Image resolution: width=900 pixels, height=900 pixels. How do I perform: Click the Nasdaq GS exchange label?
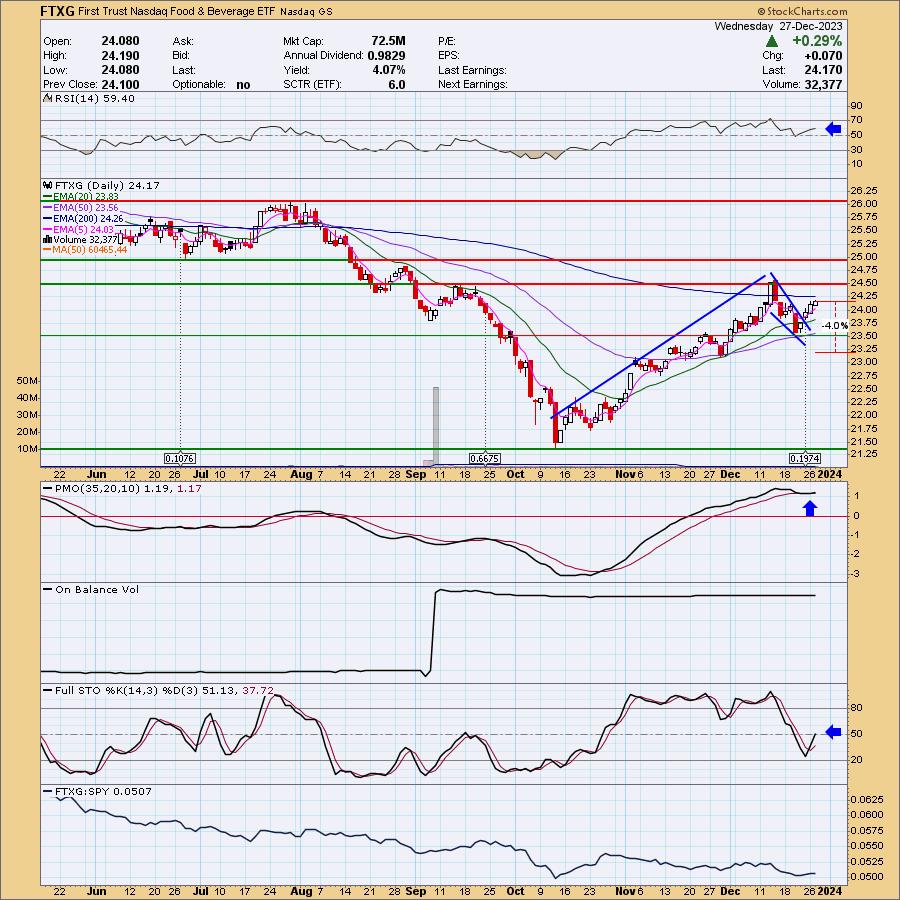click(307, 11)
